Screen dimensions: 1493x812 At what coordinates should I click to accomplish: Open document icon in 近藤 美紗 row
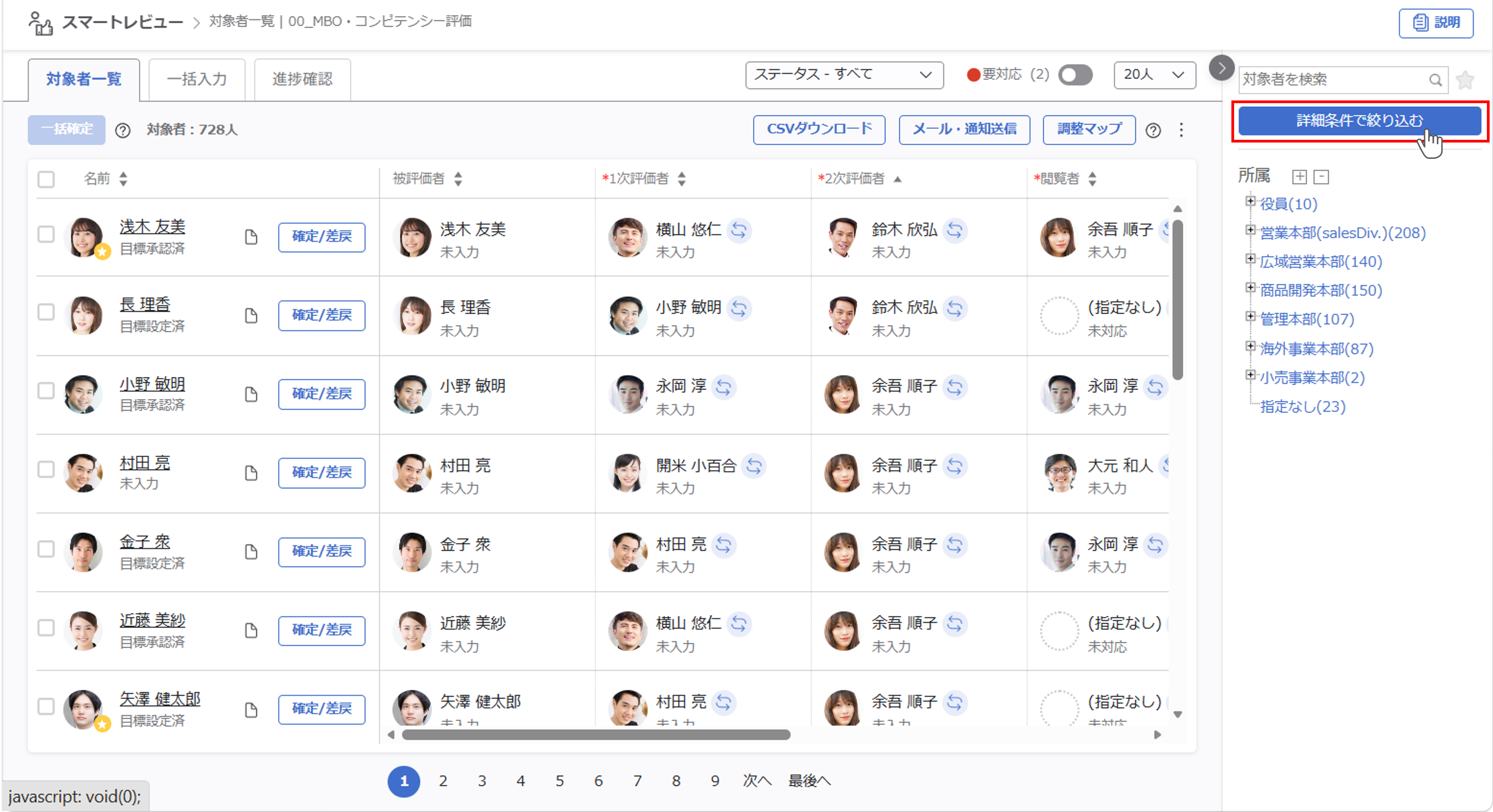coord(251,630)
